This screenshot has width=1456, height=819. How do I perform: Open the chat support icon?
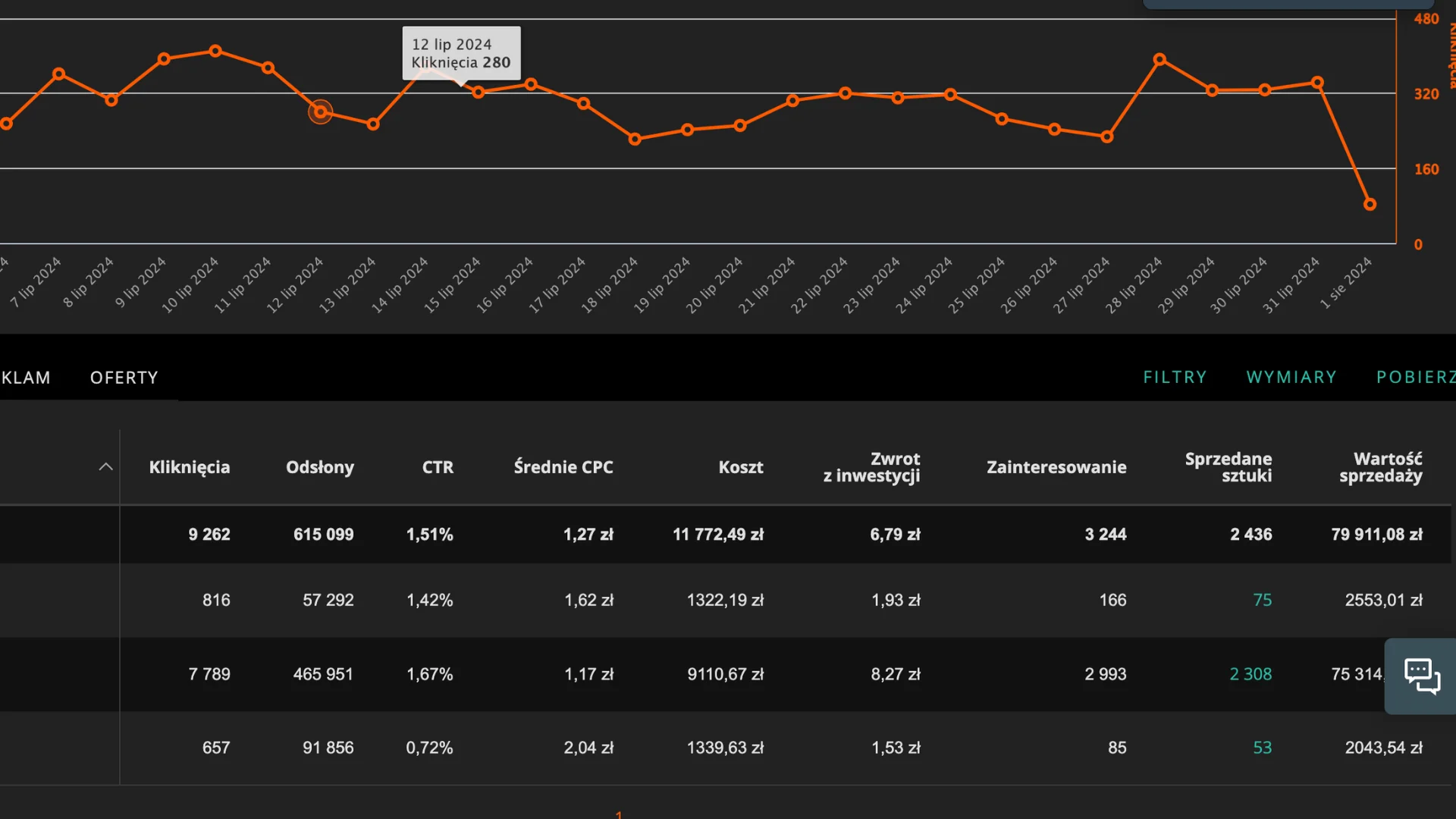pyautogui.click(x=1422, y=676)
